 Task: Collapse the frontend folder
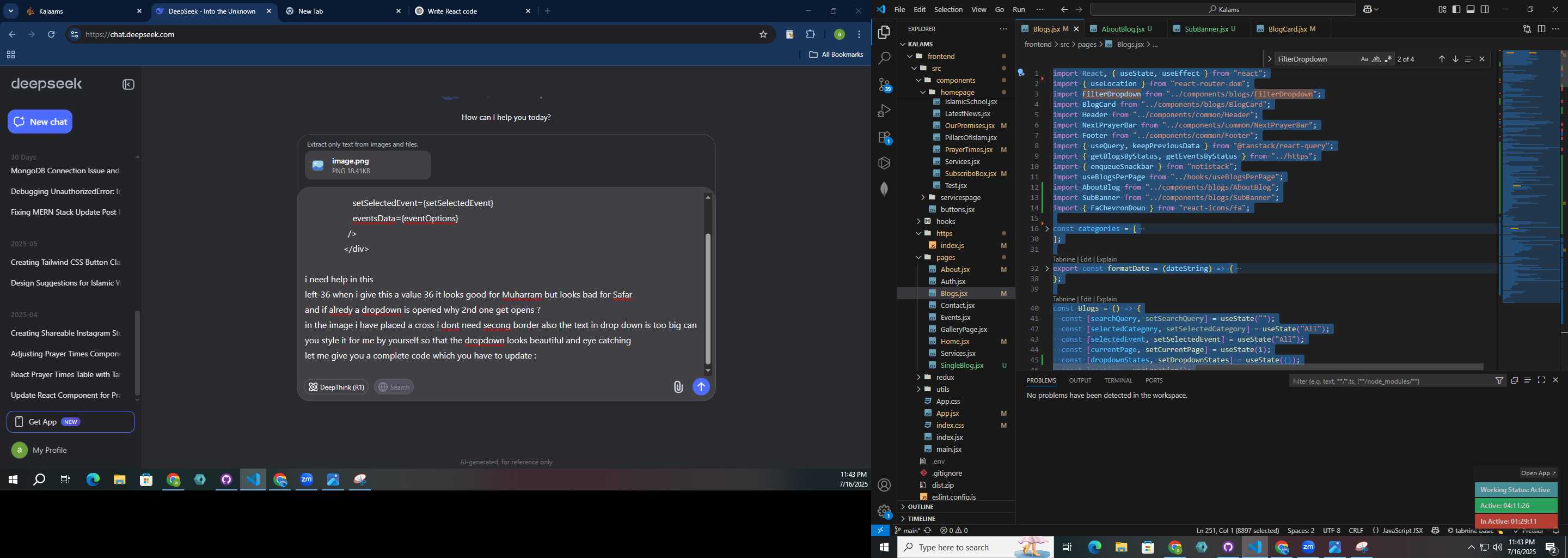[x=910, y=56]
